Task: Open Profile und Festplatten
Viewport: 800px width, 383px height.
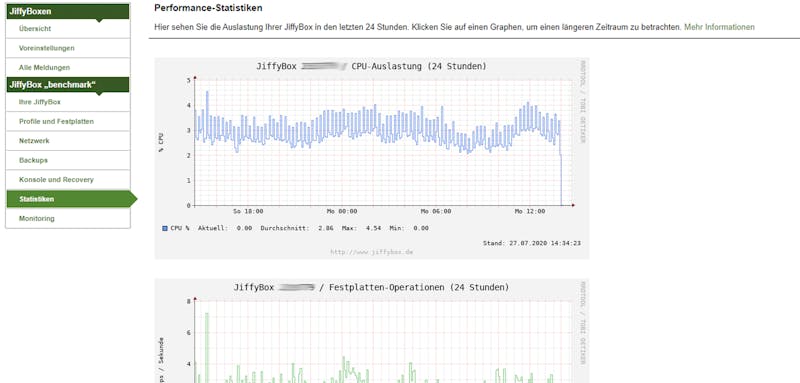Action: [x=68, y=122]
